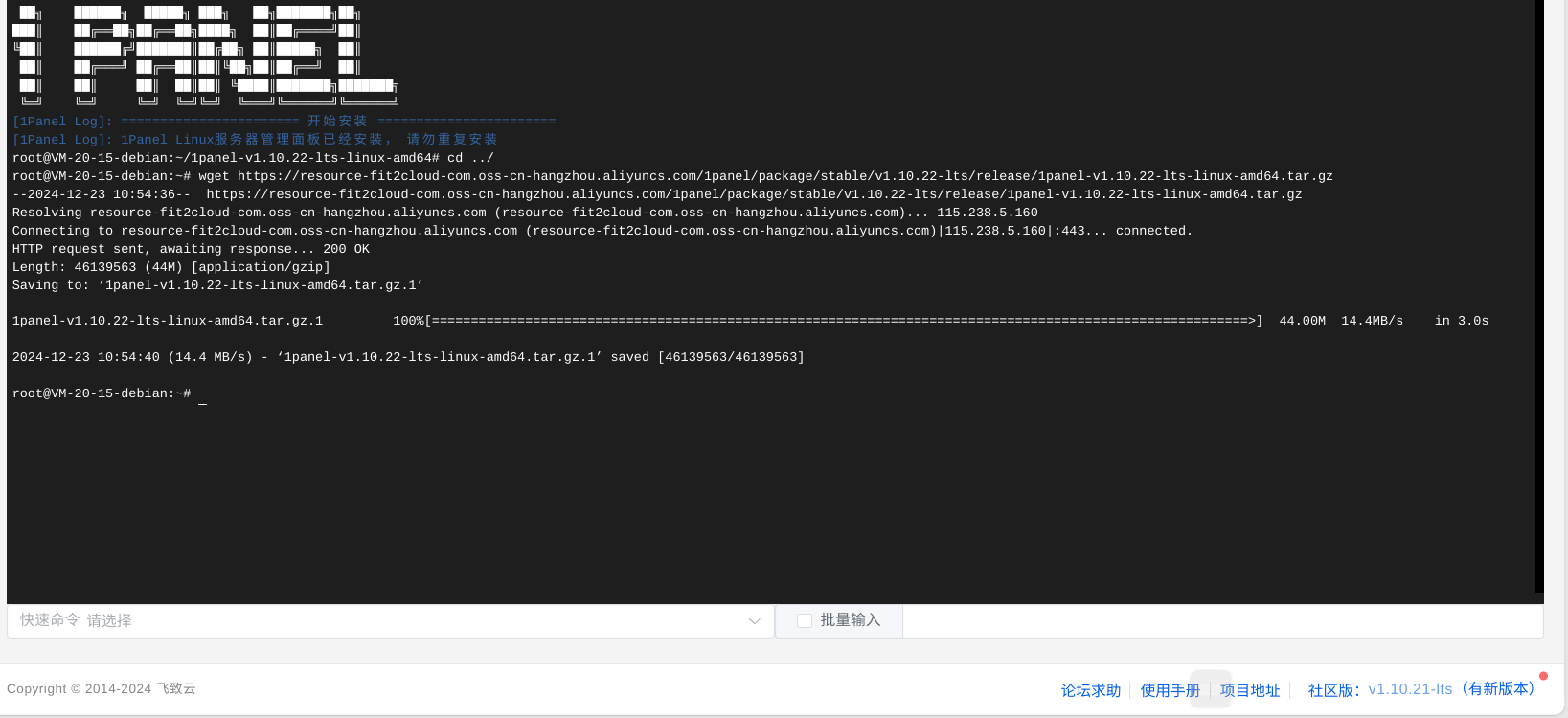Click the v1.10.21-lts version link

coord(1410,689)
